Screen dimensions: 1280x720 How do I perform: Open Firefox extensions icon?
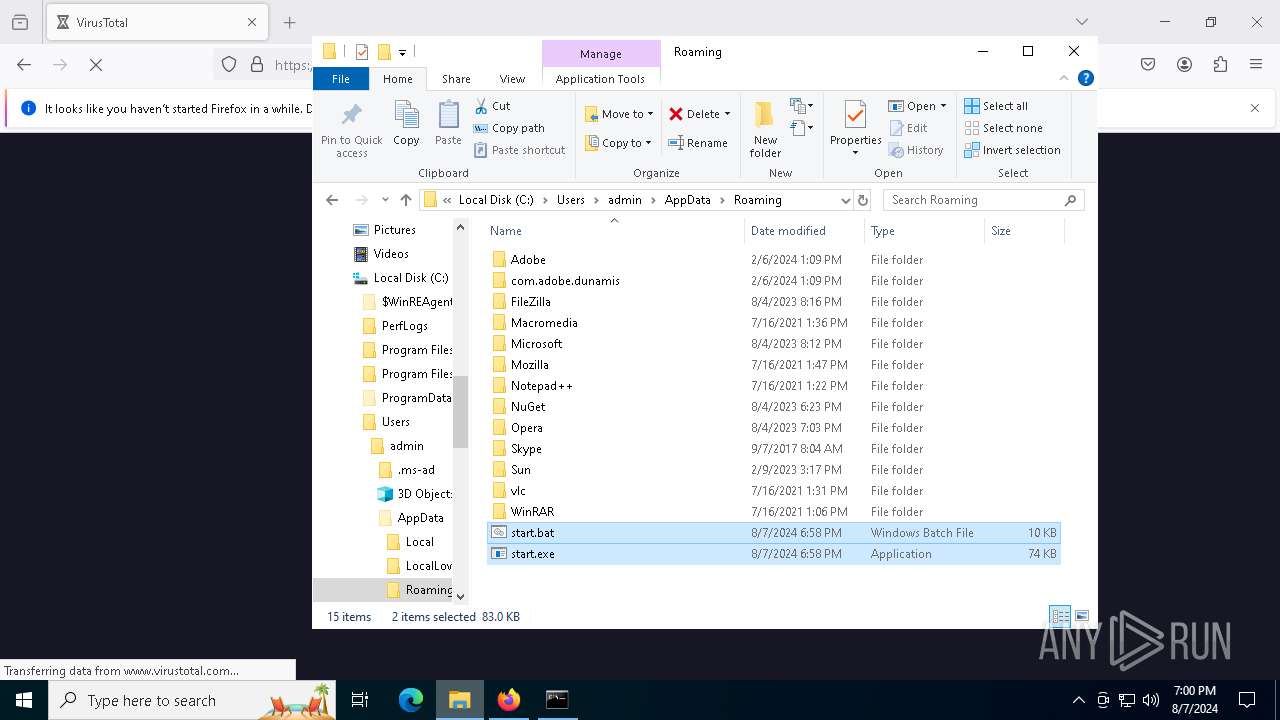(1220, 64)
